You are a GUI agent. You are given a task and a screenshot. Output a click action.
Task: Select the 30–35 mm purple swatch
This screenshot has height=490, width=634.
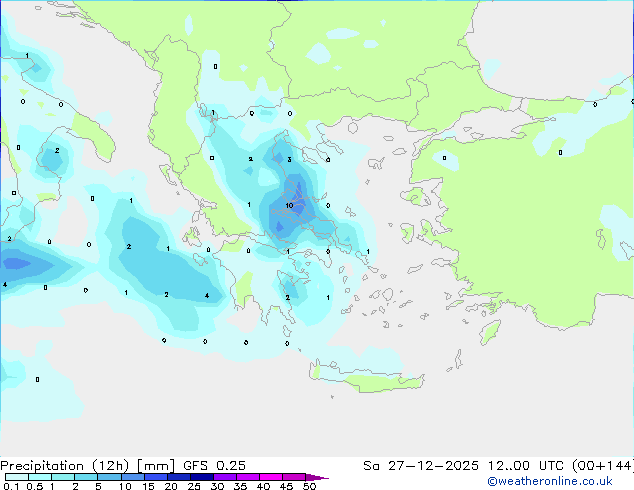tap(225, 477)
